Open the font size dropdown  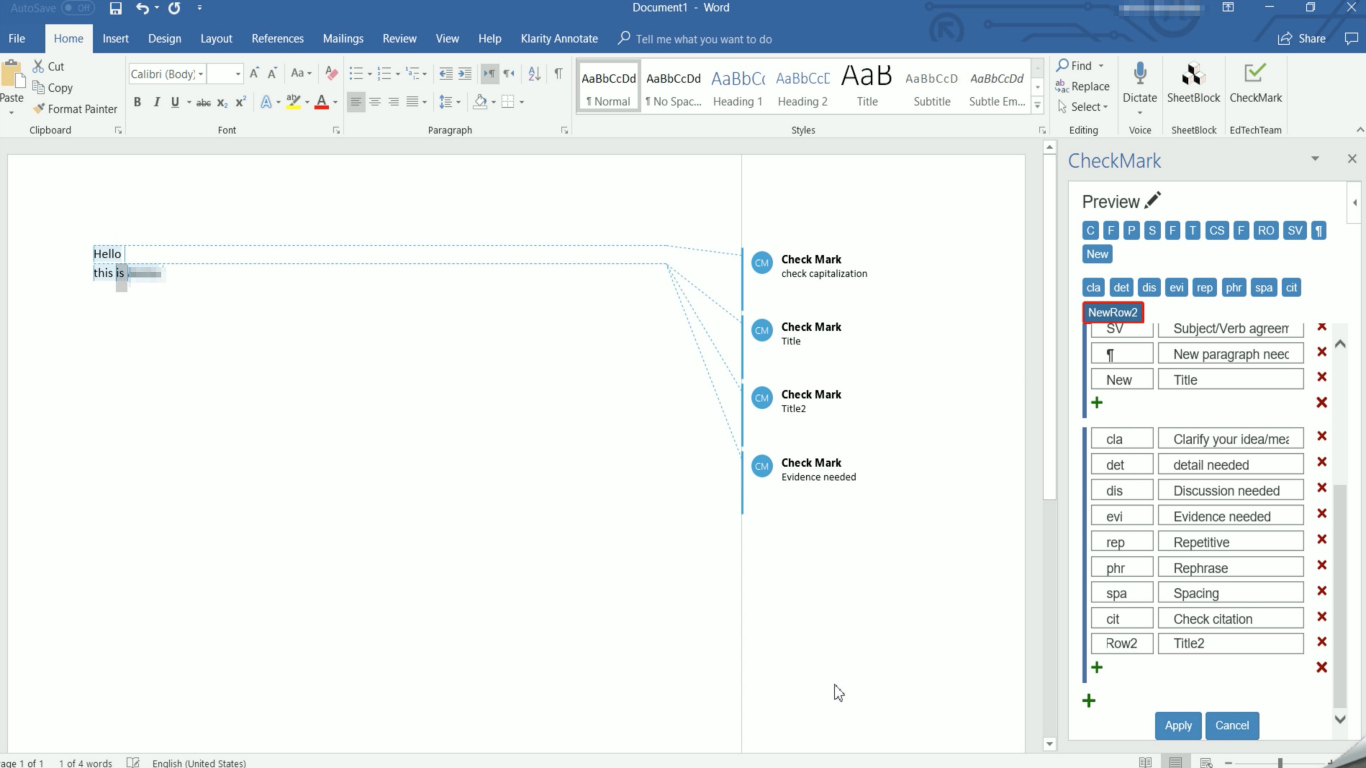[238, 74]
